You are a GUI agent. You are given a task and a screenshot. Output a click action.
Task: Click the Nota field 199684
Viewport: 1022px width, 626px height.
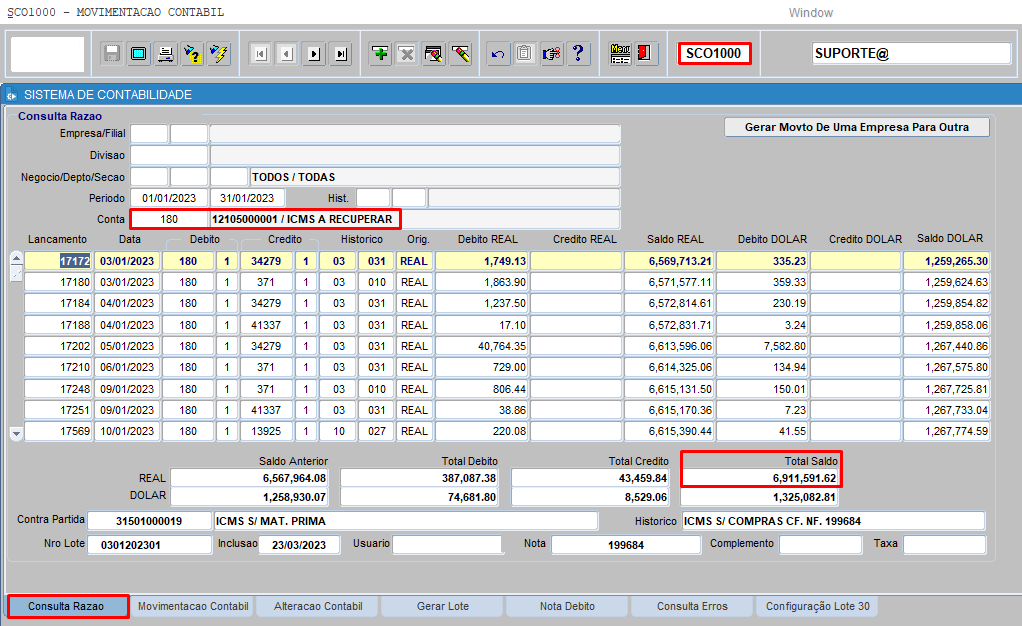626,545
